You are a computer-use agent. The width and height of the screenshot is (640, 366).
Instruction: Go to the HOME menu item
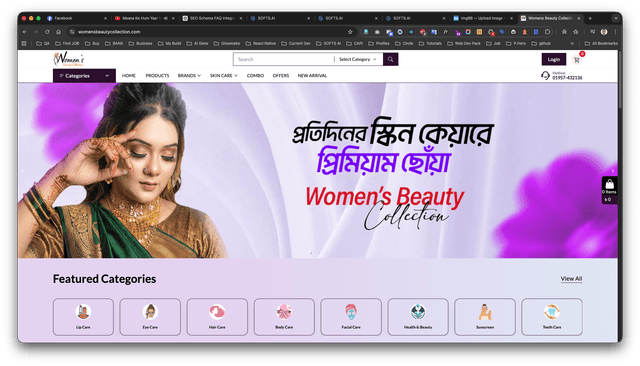click(x=129, y=76)
